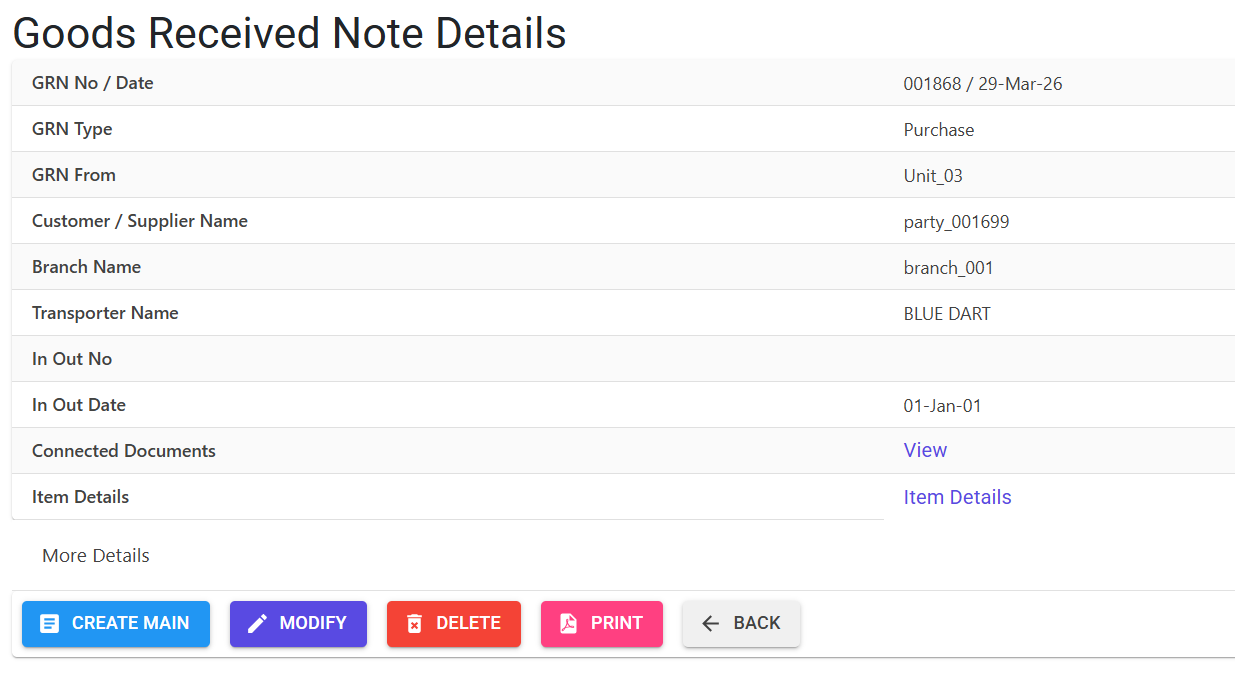The height and width of the screenshot is (688, 1235).
Task: Click the CREATE MAIN button label
Action: tap(130, 623)
